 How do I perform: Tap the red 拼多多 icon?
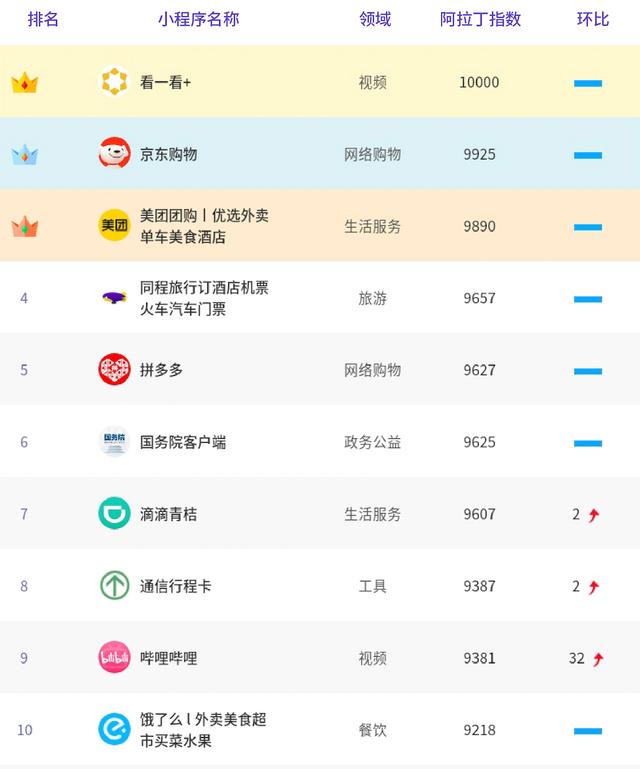tap(114, 370)
